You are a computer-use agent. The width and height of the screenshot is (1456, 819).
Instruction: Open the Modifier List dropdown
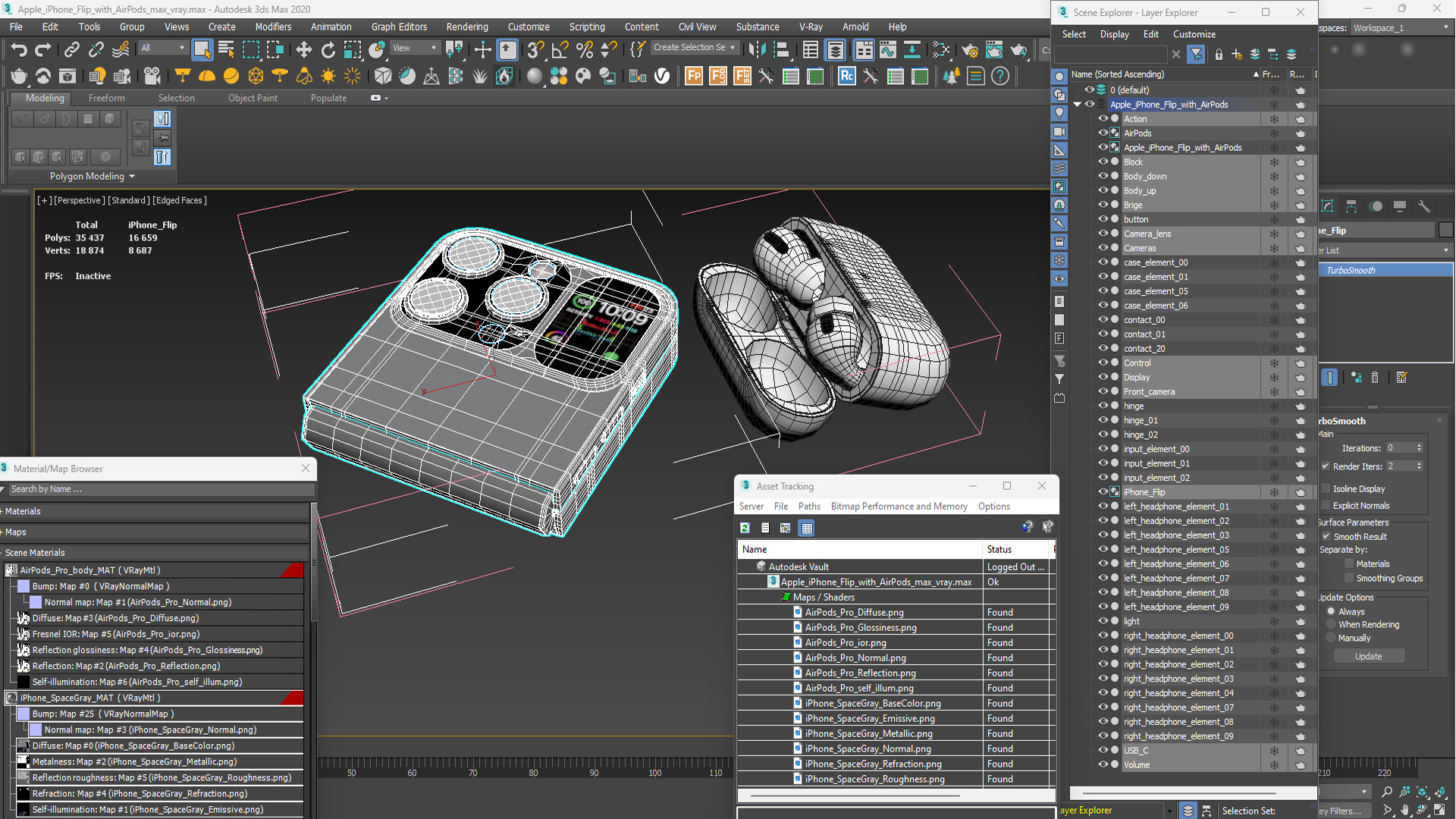tap(1385, 250)
